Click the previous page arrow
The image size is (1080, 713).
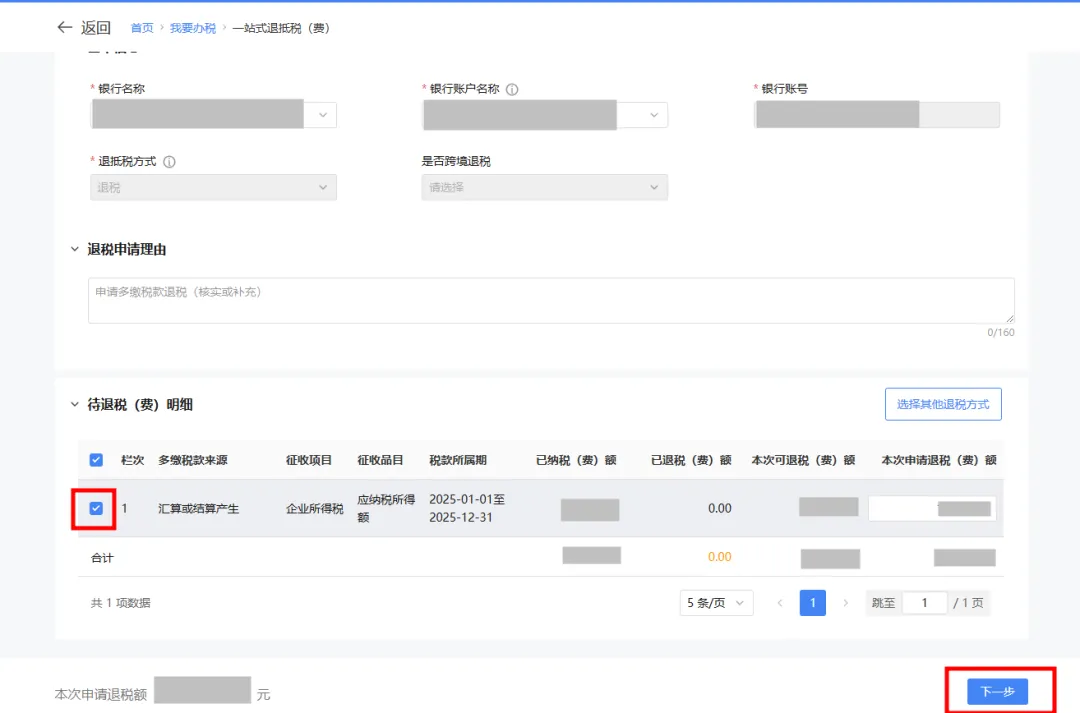[x=780, y=603]
